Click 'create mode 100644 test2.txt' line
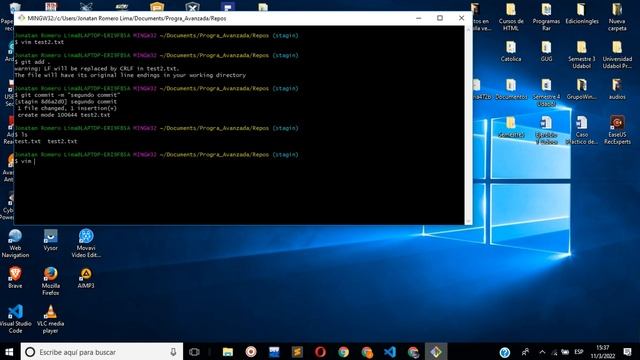This screenshot has height=360, width=640. [x=64, y=115]
